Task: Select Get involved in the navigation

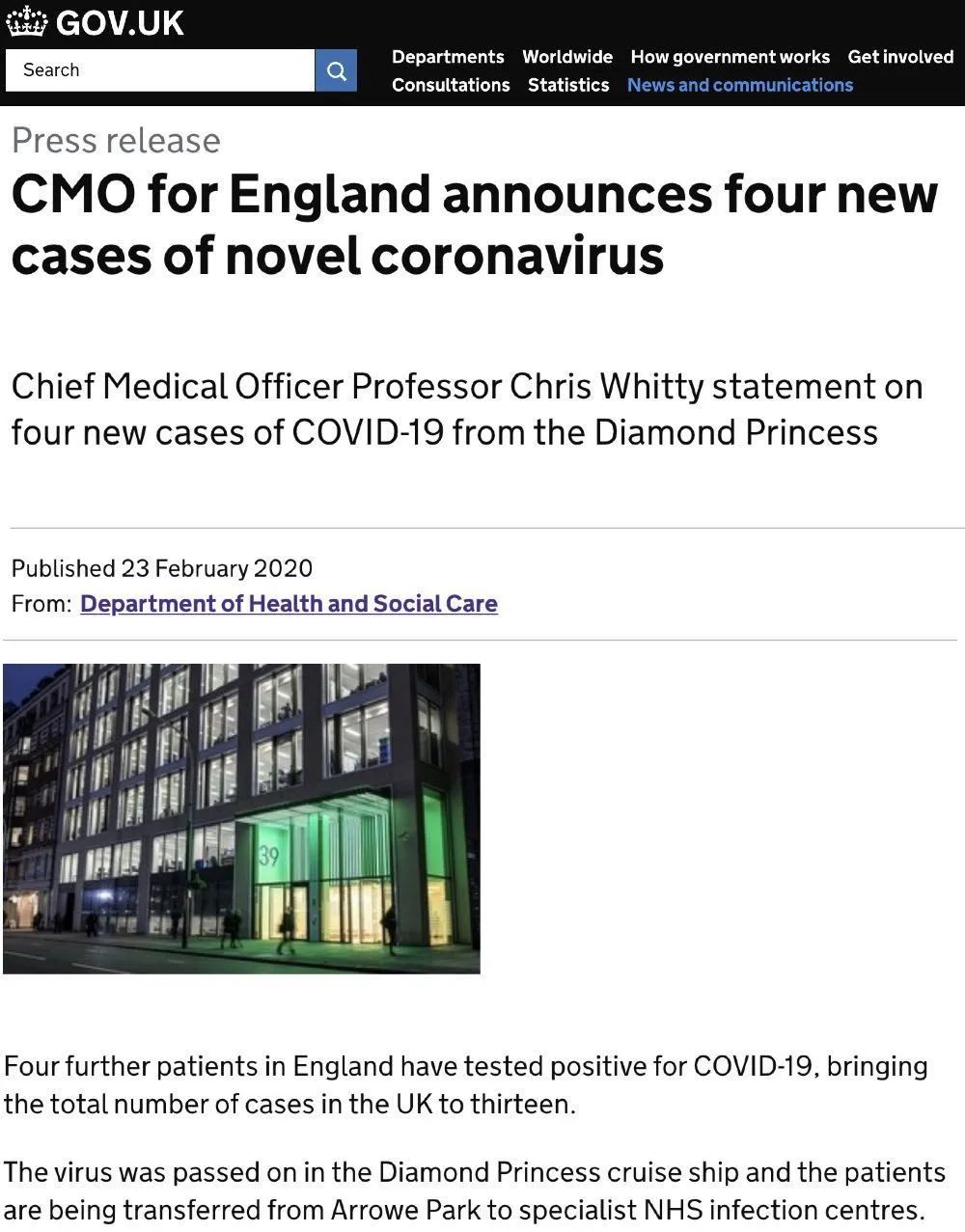Action: pyautogui.click(x=900, y=57)
